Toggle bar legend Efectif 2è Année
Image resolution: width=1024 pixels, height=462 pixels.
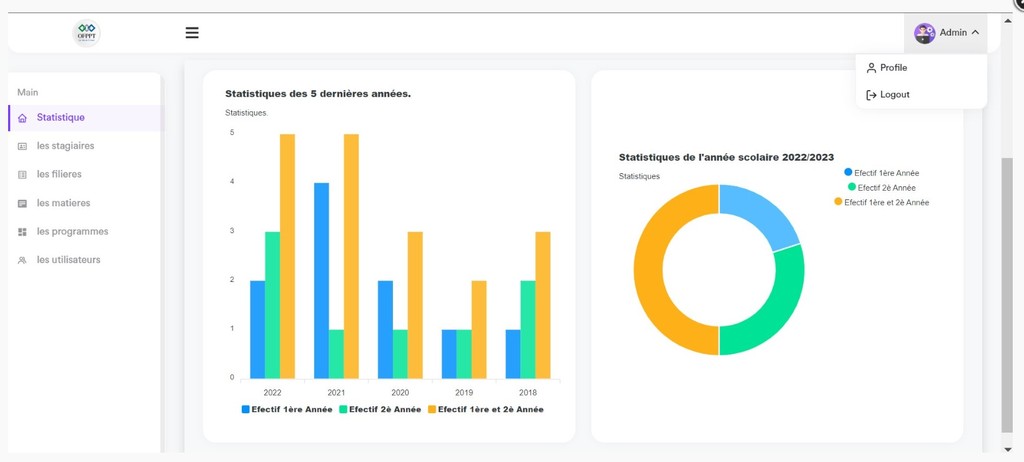pos(380,410)
